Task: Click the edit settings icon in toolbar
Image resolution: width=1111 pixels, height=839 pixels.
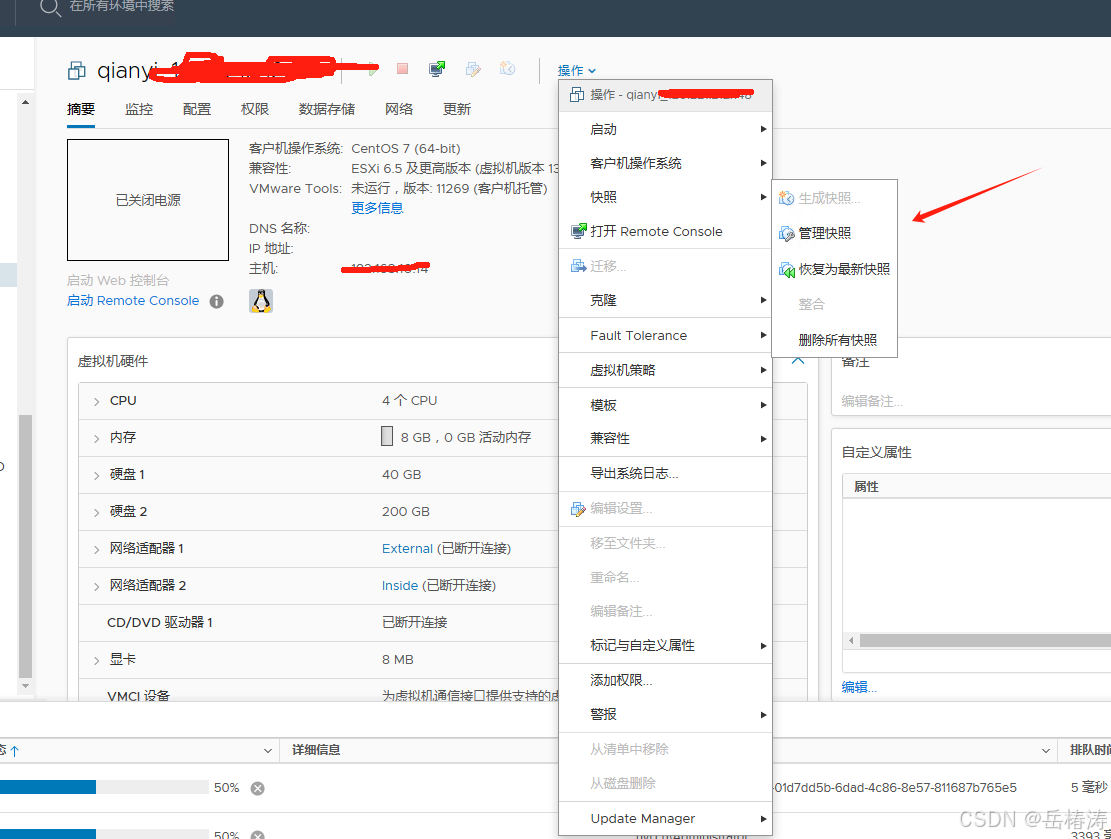Action: 473,69
